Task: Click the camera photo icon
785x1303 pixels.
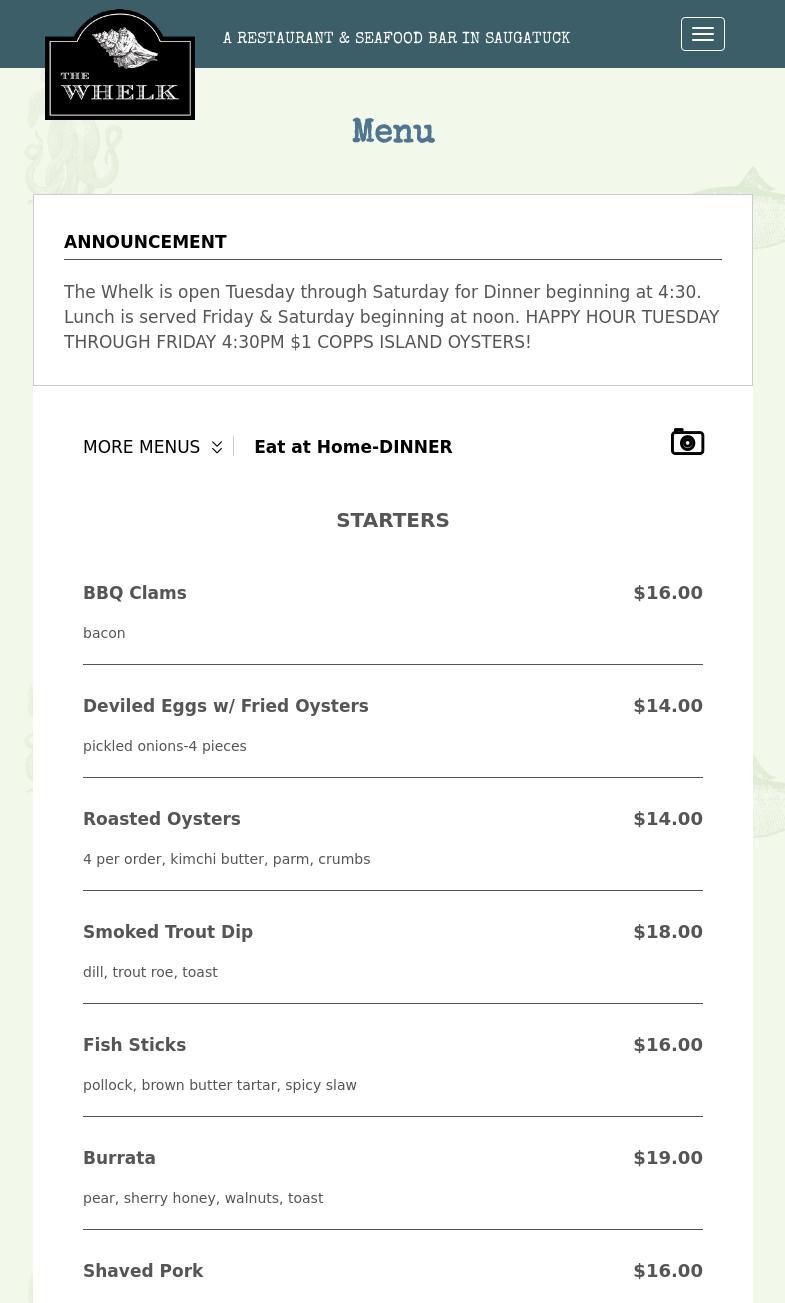Action: click(x=687, y=442)
